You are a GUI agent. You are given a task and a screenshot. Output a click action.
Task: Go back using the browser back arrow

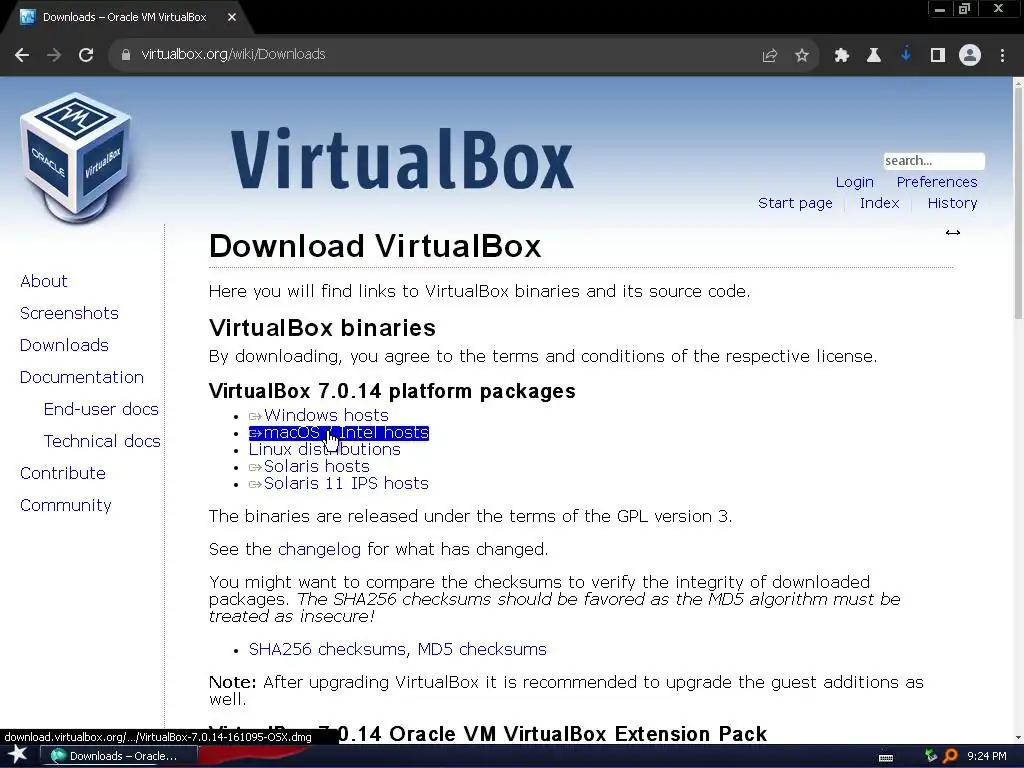pos(22,55)
